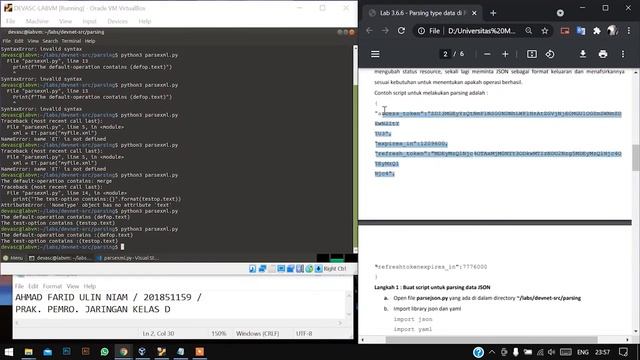
Task: Open Notepad View menu
Action: click(x=73, y=286)
